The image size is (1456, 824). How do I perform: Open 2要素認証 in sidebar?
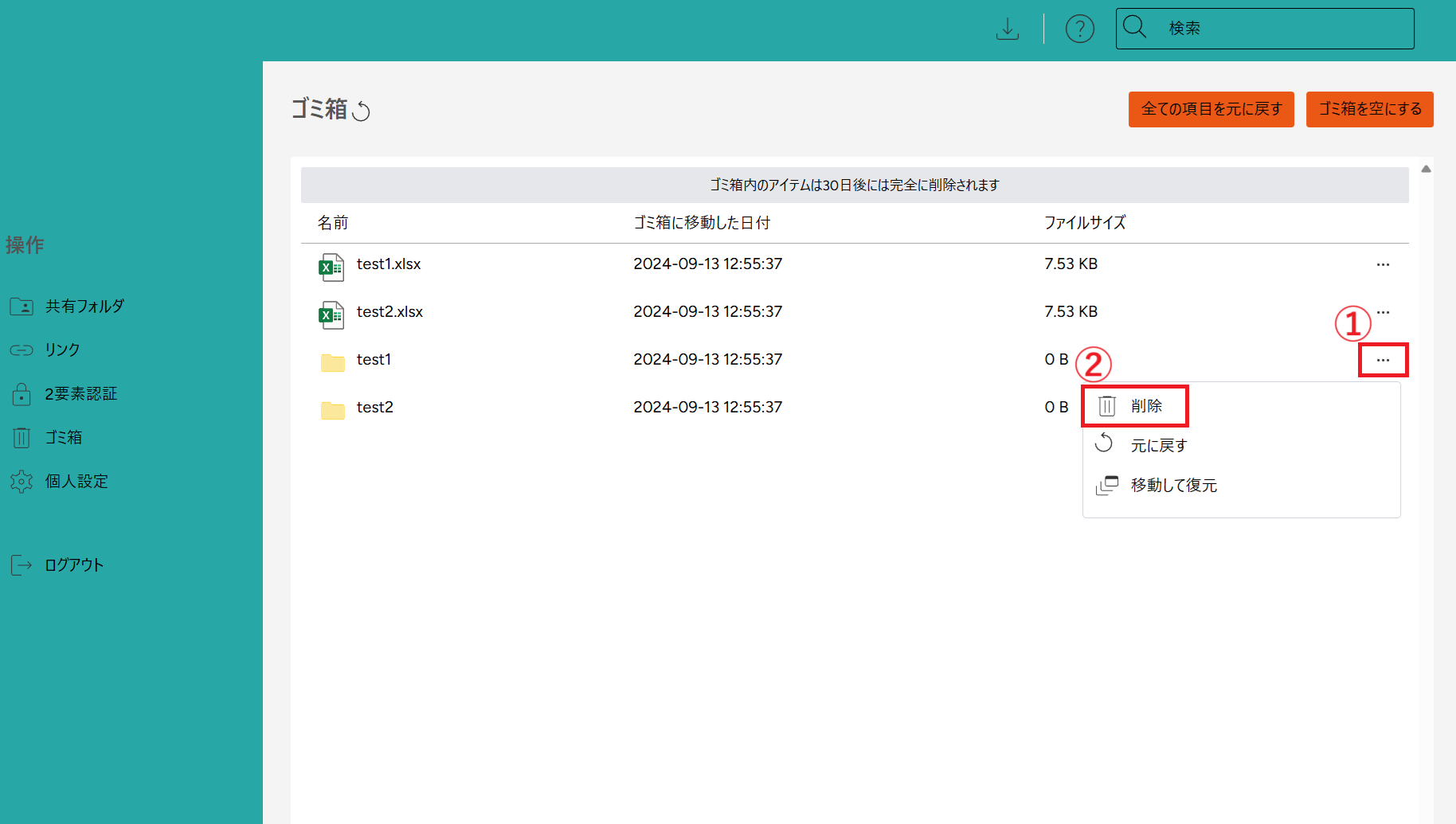tap(81, 394)
